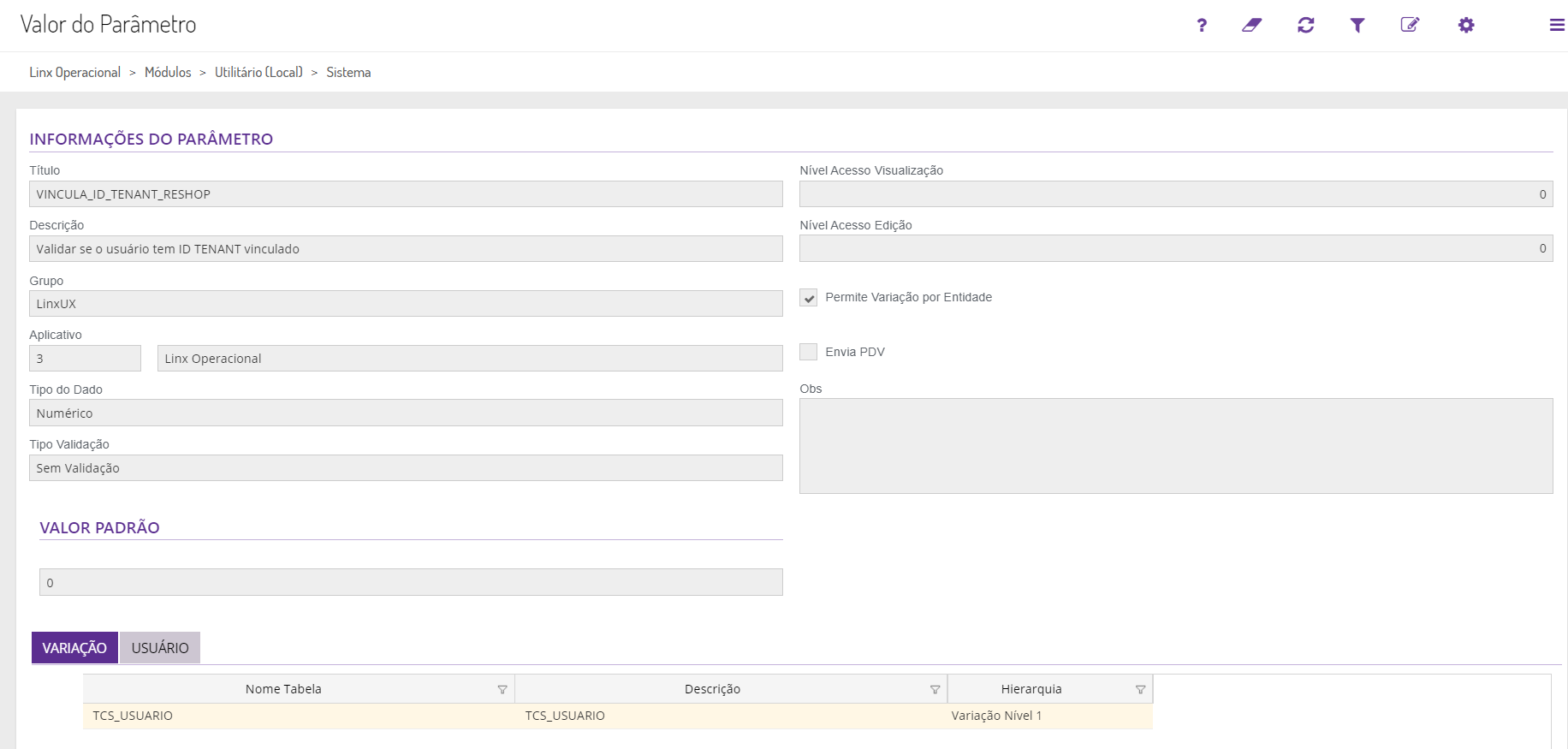The image size is (1568, 749).
Task: Click the eraser clear icon
Action: pyautogui.click(x=1252, y=26)
